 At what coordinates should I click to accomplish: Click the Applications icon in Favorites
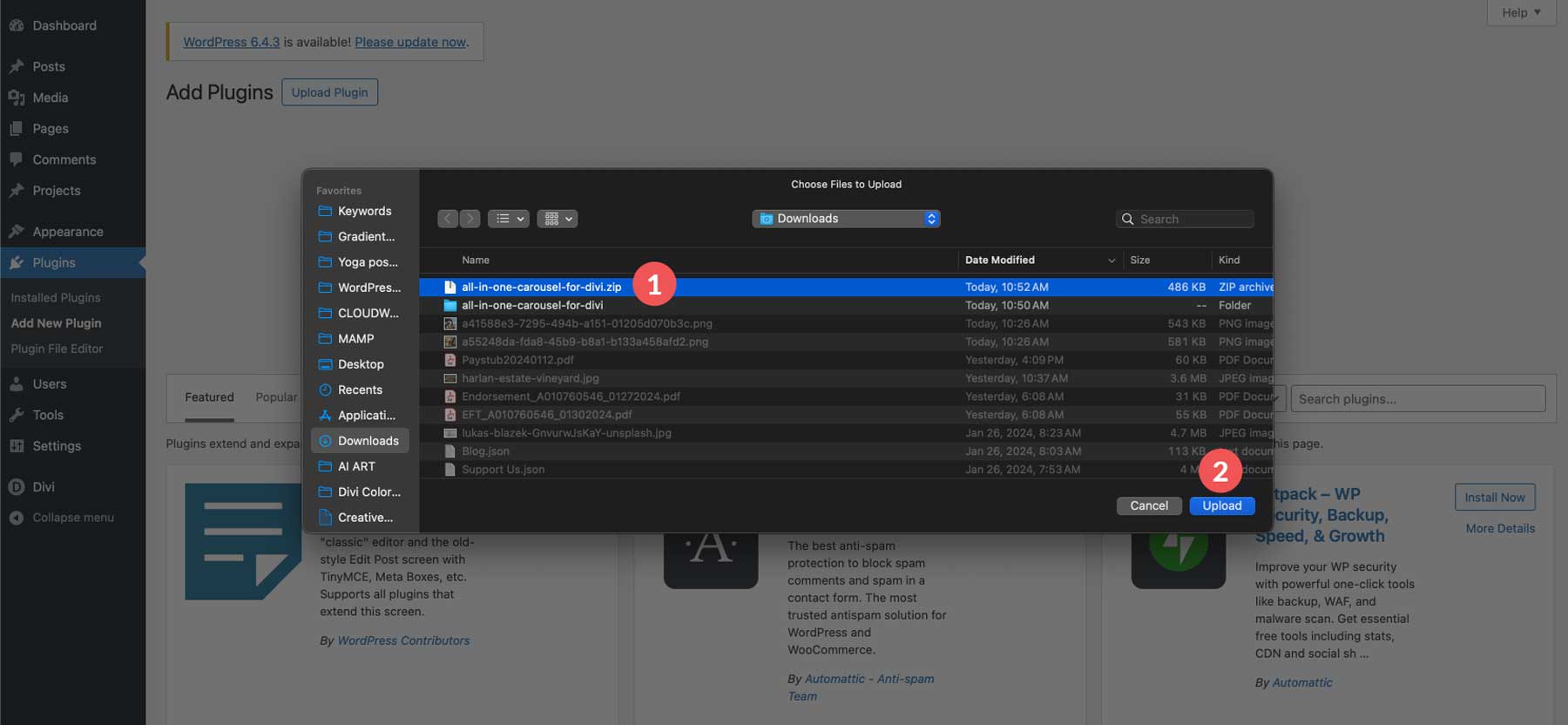(x=325, y=415)
